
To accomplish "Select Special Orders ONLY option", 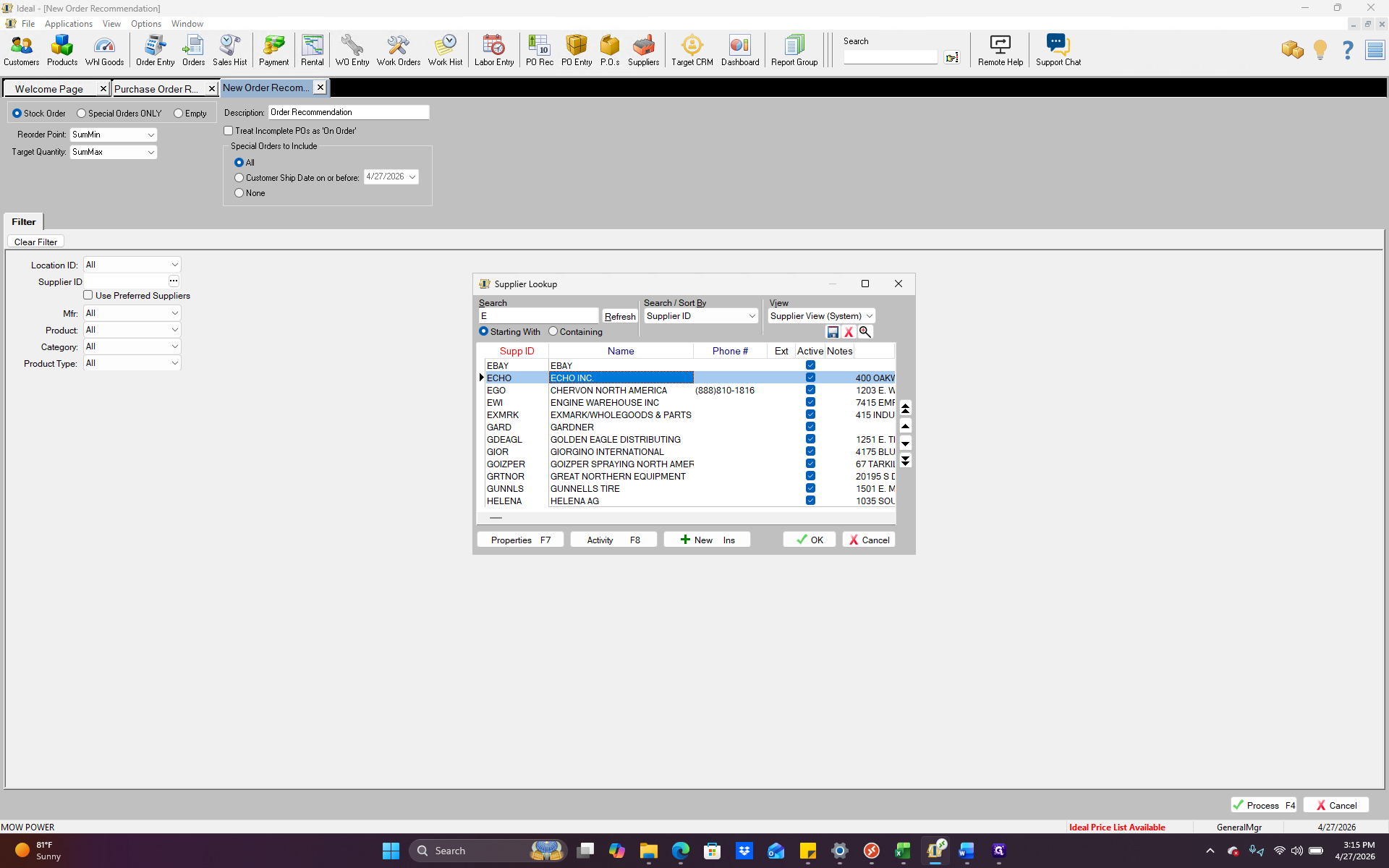I will [x=81, y=114].
